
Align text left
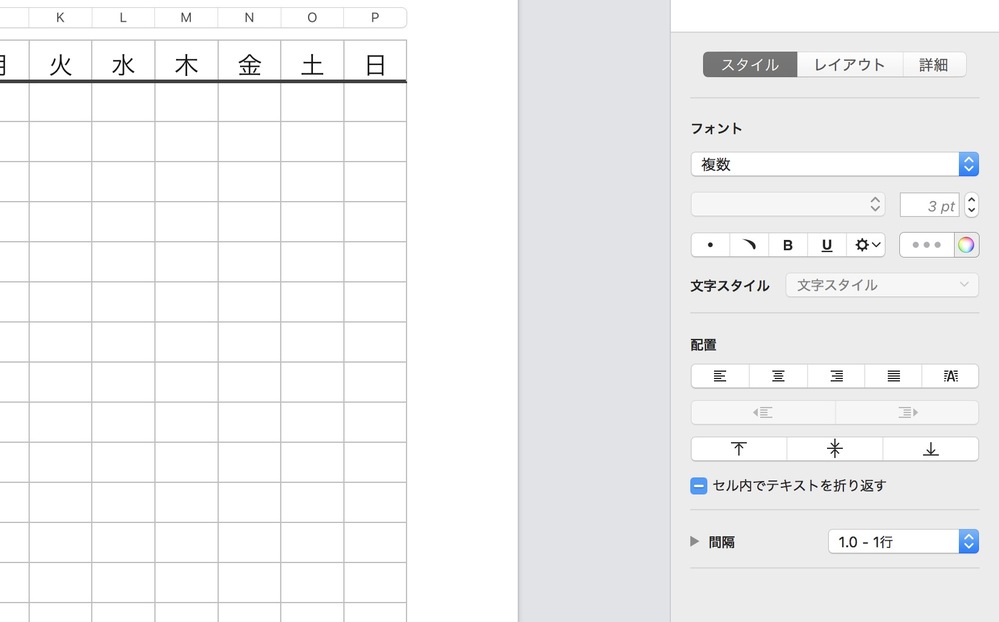tap(720, 376)
